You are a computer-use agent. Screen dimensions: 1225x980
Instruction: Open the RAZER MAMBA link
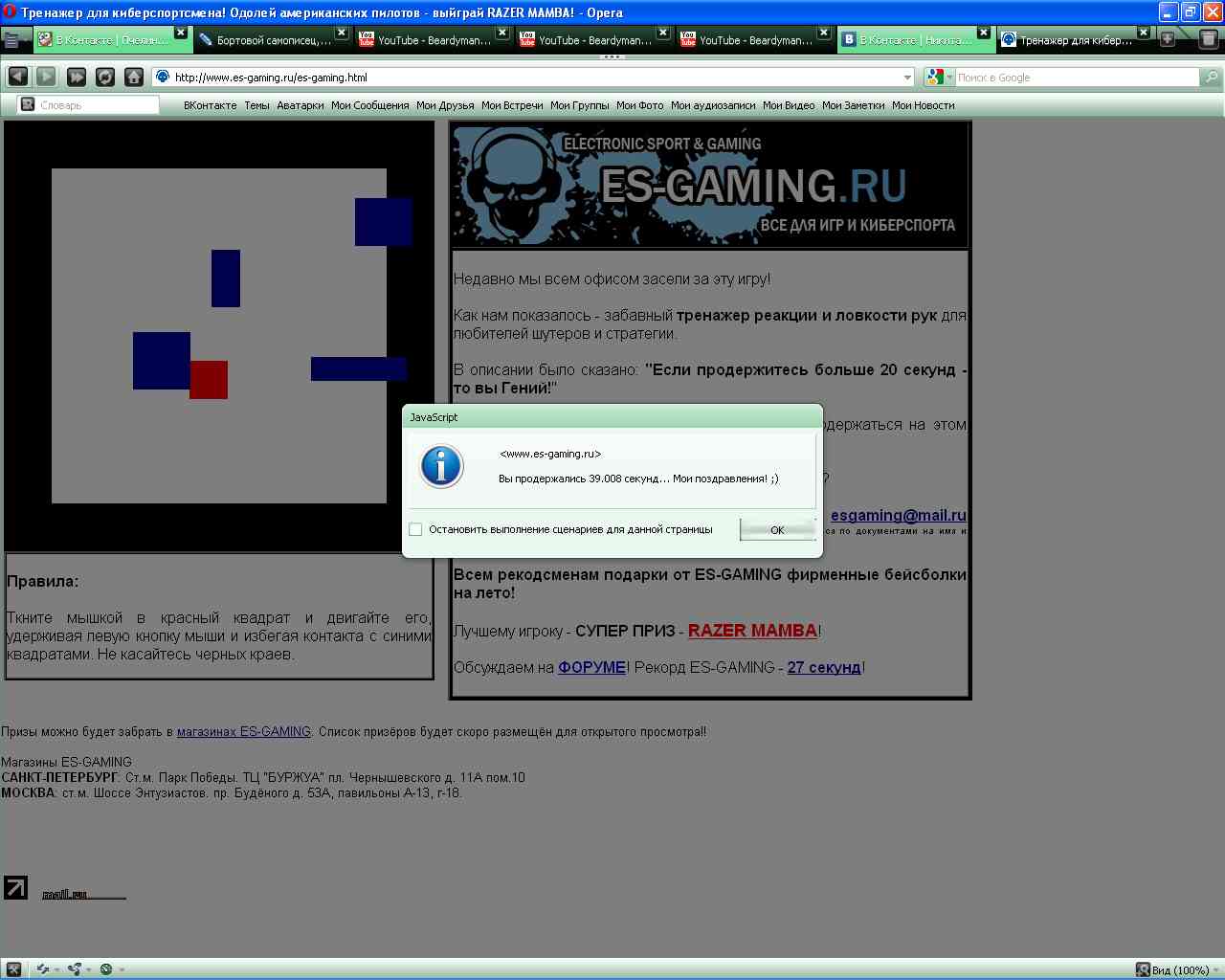[x=752, y=631]
